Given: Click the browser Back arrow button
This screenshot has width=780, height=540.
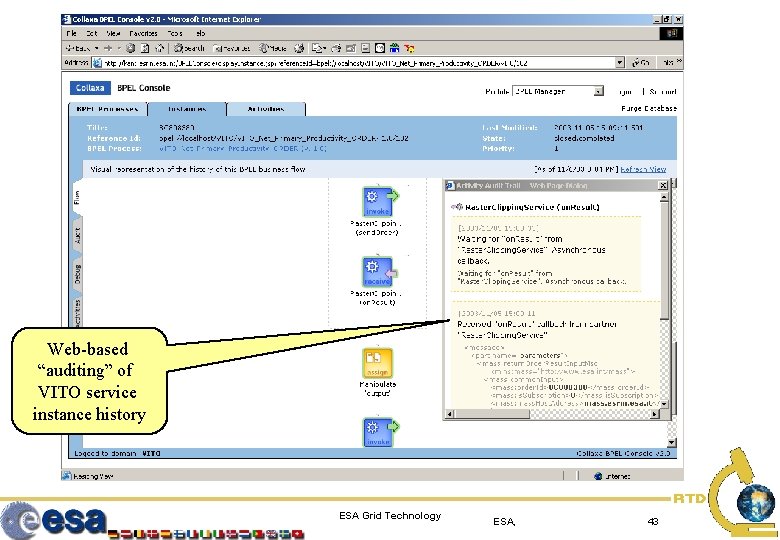Looking at the screenshot, I should (x=80, y=48).
